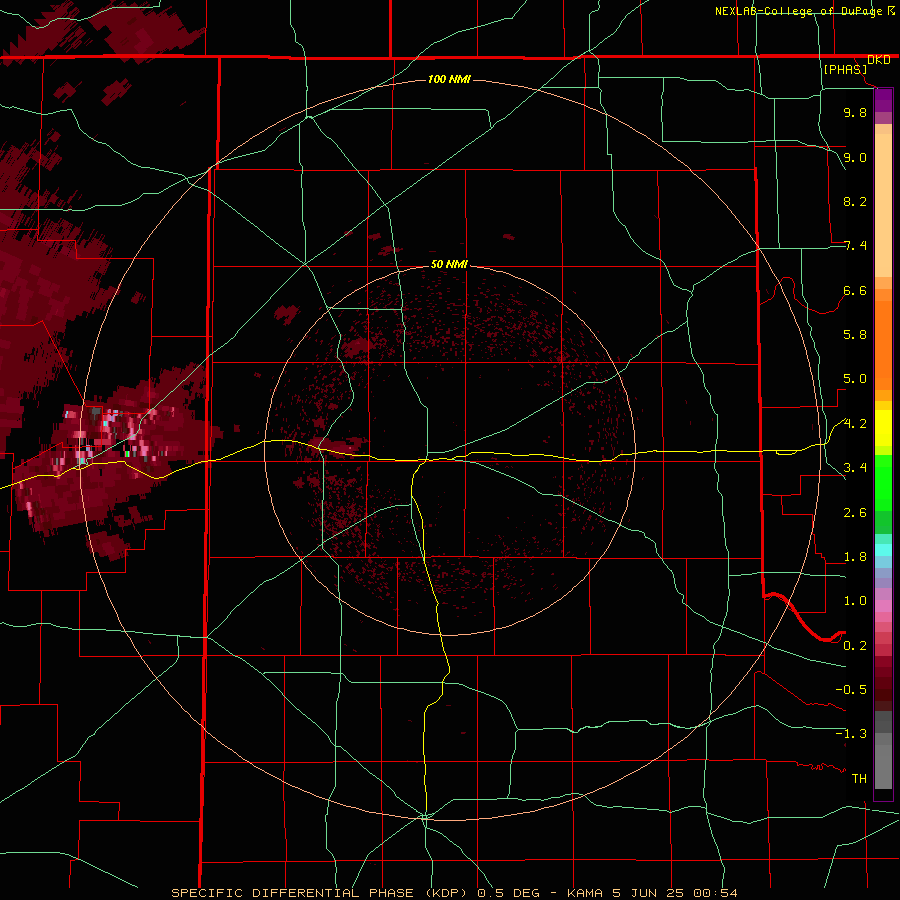This screenshot has height=900, width=900.
Task: Pick the cyan segment of the color bar
Action: click(883, 550)
